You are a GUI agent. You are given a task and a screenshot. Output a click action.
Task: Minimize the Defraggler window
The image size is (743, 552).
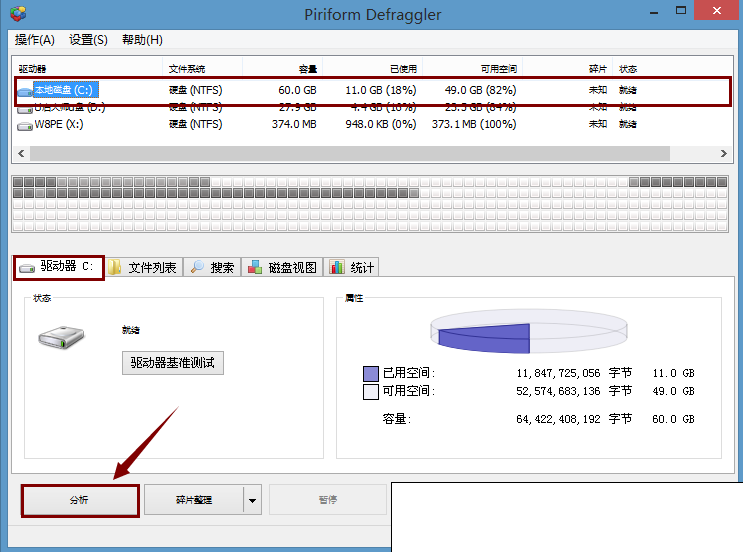pyautogui.click(x=654, y=11)
